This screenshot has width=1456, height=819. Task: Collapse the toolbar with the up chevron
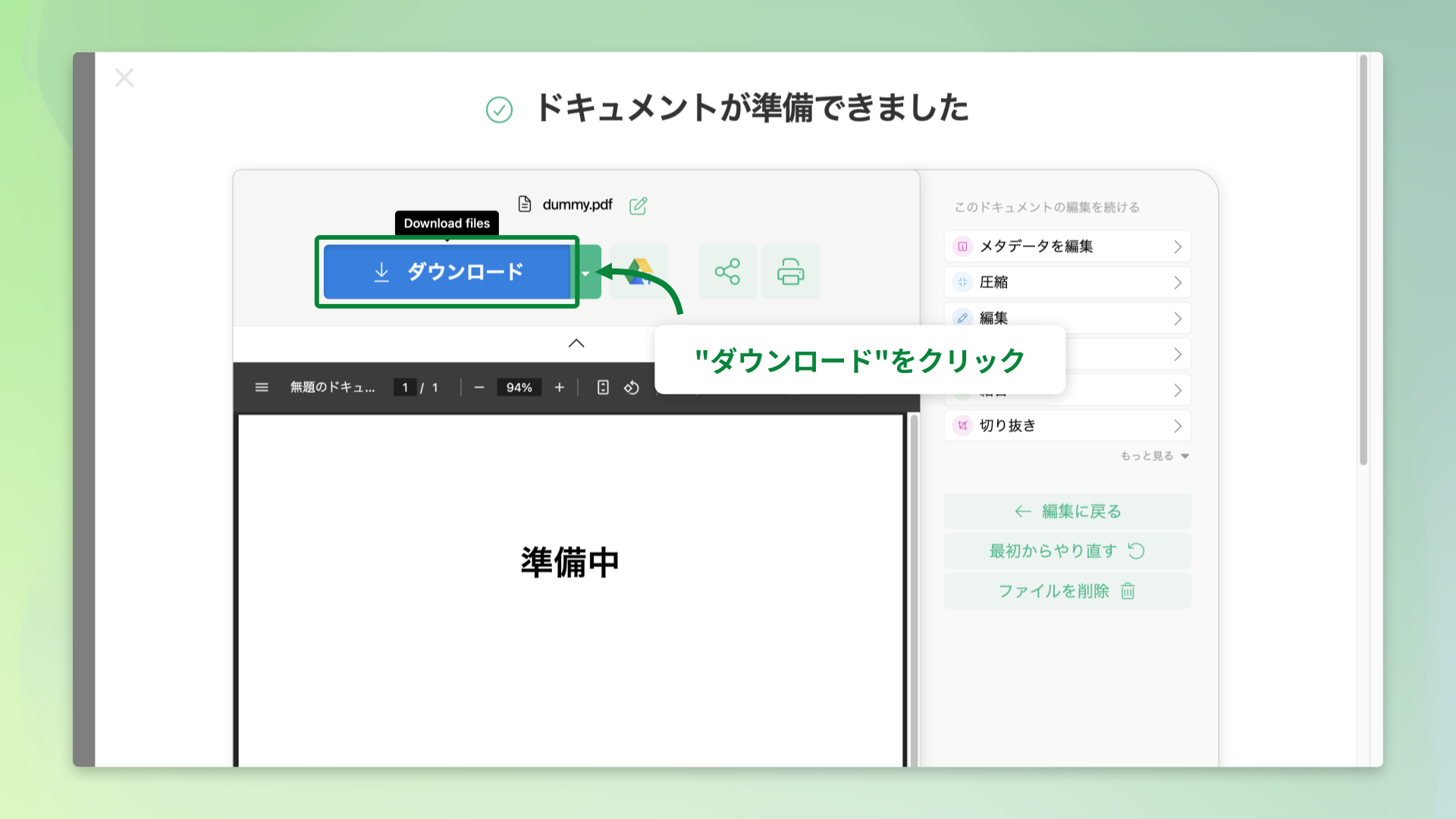[576, 344]
